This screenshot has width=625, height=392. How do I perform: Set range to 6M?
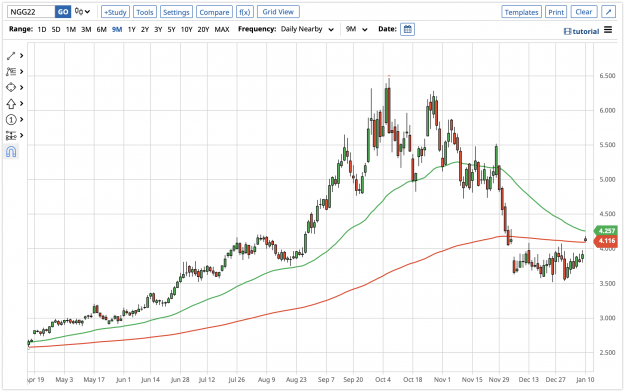coord(101,29)
